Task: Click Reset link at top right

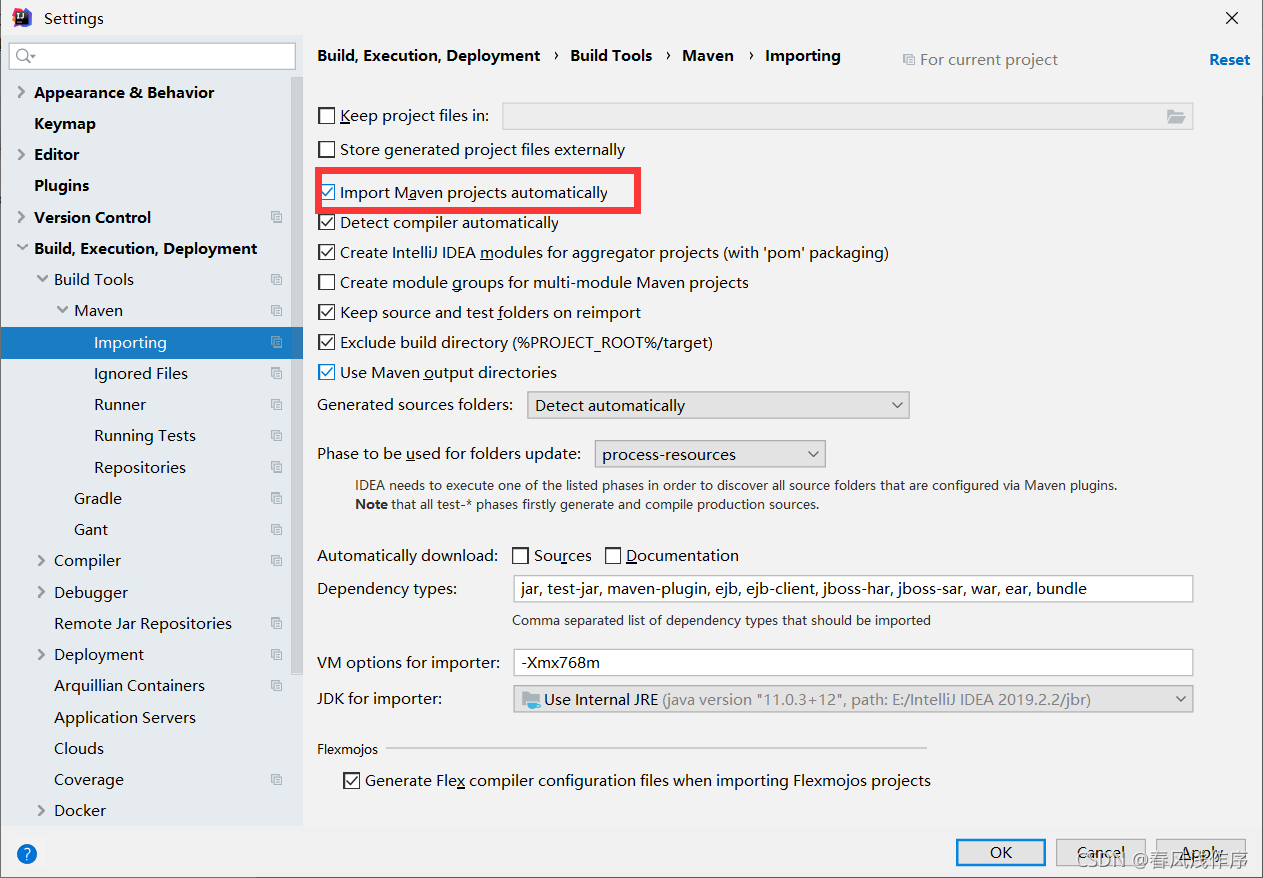Action: click(1229, 59)
